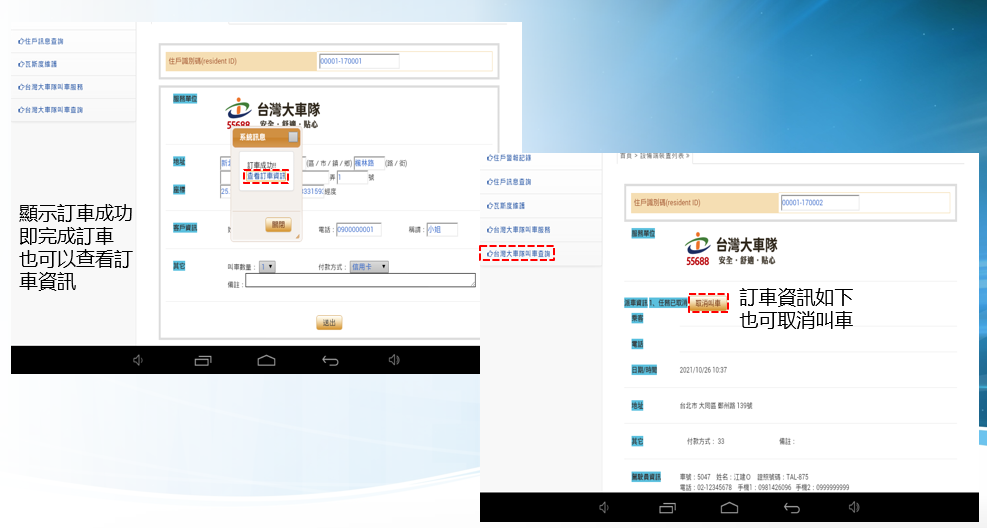Click the 備註 remarks text area
This screenshot has width=987, height=528.
360,281
